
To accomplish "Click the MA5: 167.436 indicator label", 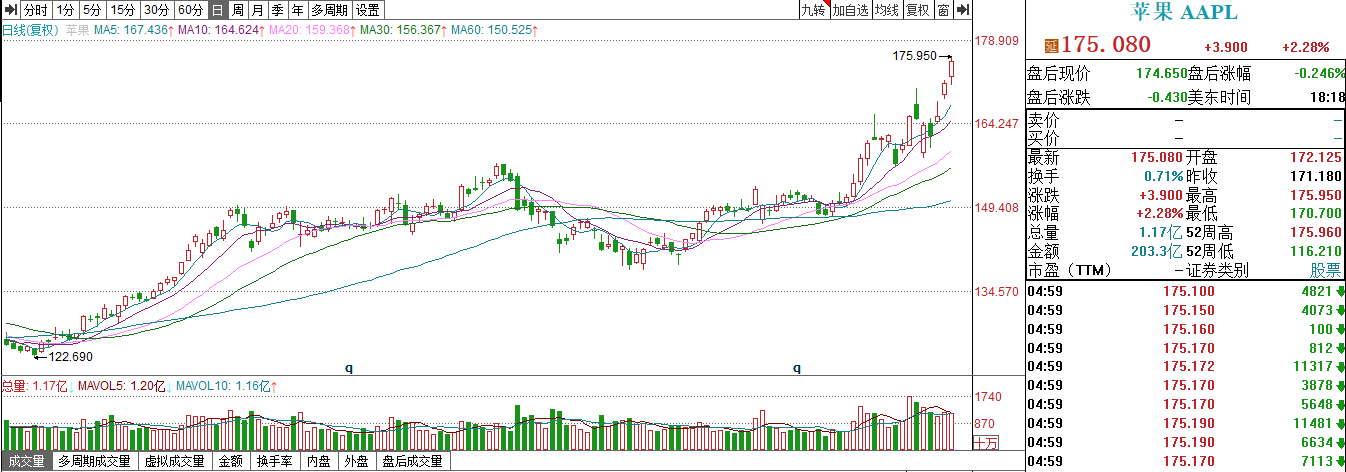I will click(x=134, y=31).
